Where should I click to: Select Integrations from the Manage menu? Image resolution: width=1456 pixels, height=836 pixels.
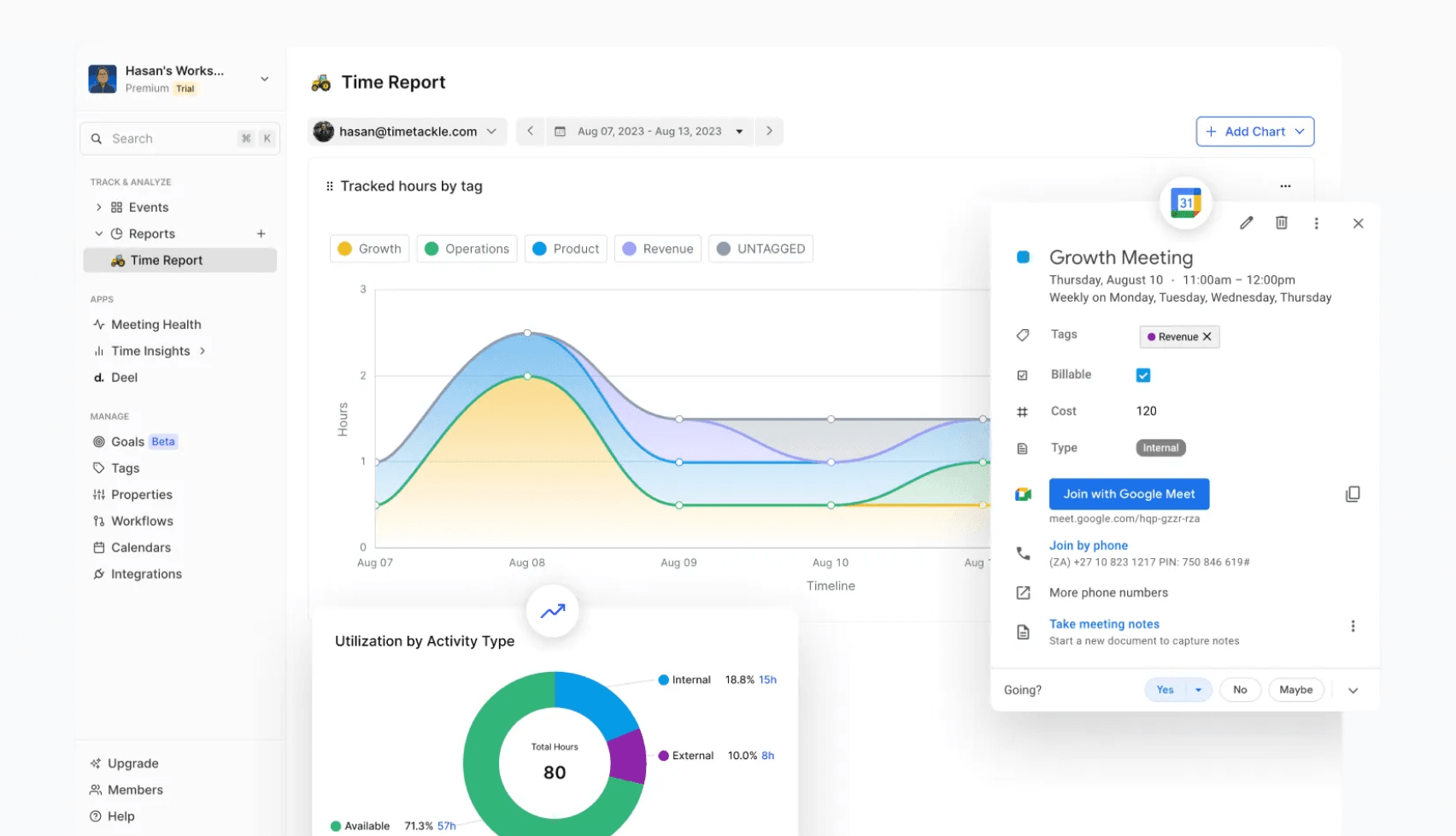146,574
